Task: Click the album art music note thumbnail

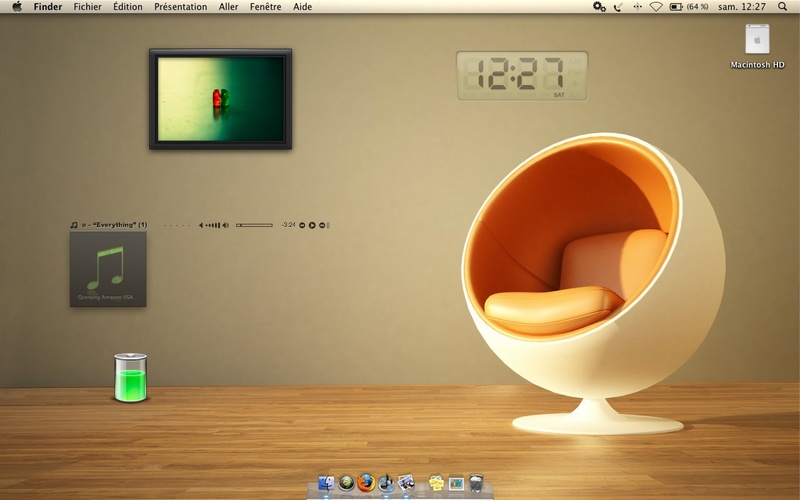Action: pyautogui.click(x=108, y=269)
